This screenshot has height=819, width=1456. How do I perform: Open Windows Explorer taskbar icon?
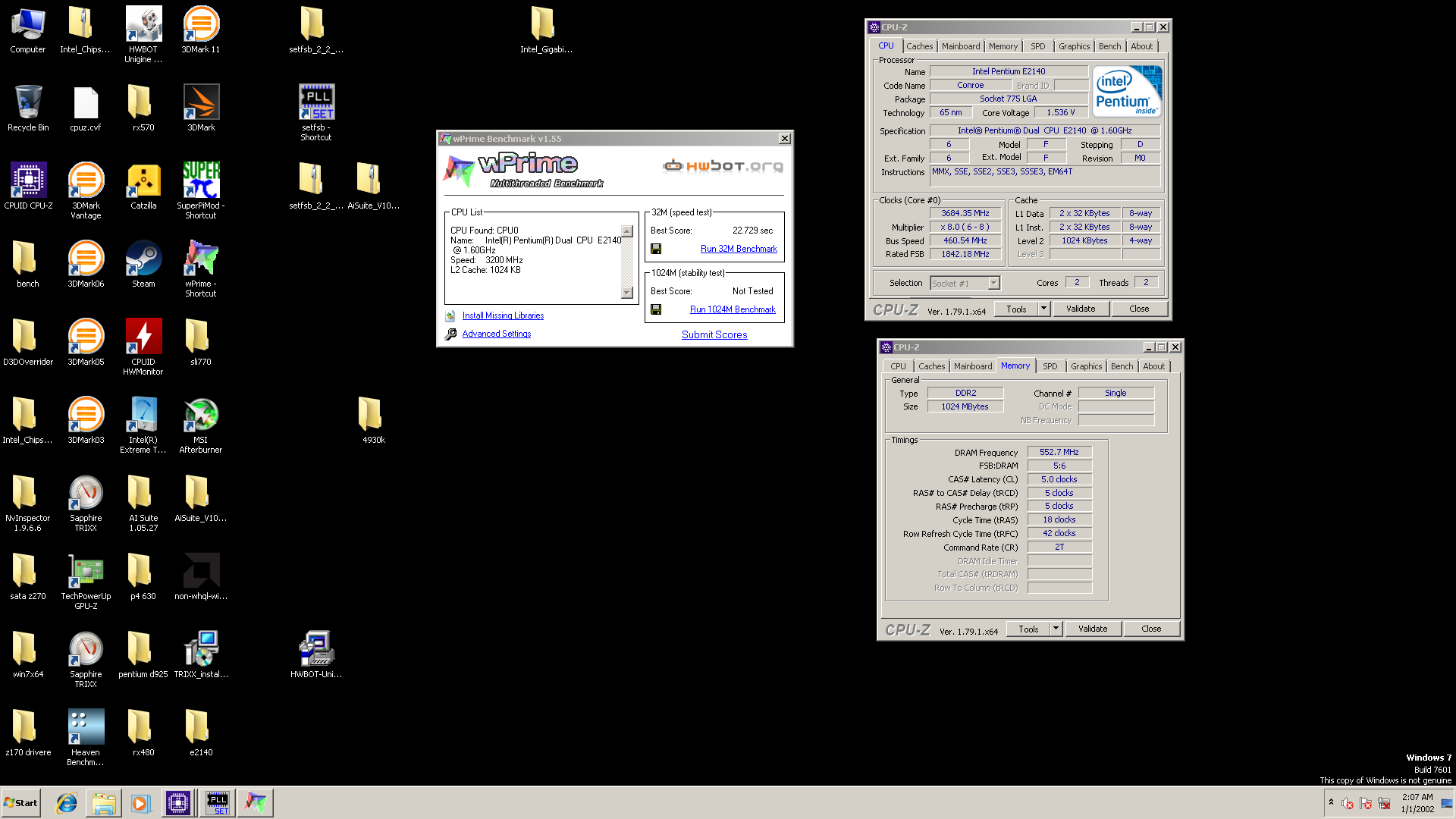tap(104, 803)
